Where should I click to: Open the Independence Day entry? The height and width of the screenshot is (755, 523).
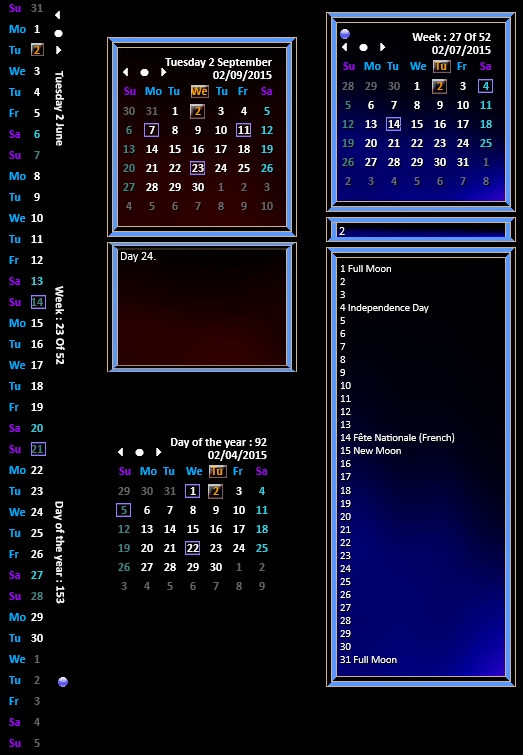point(384,308)
